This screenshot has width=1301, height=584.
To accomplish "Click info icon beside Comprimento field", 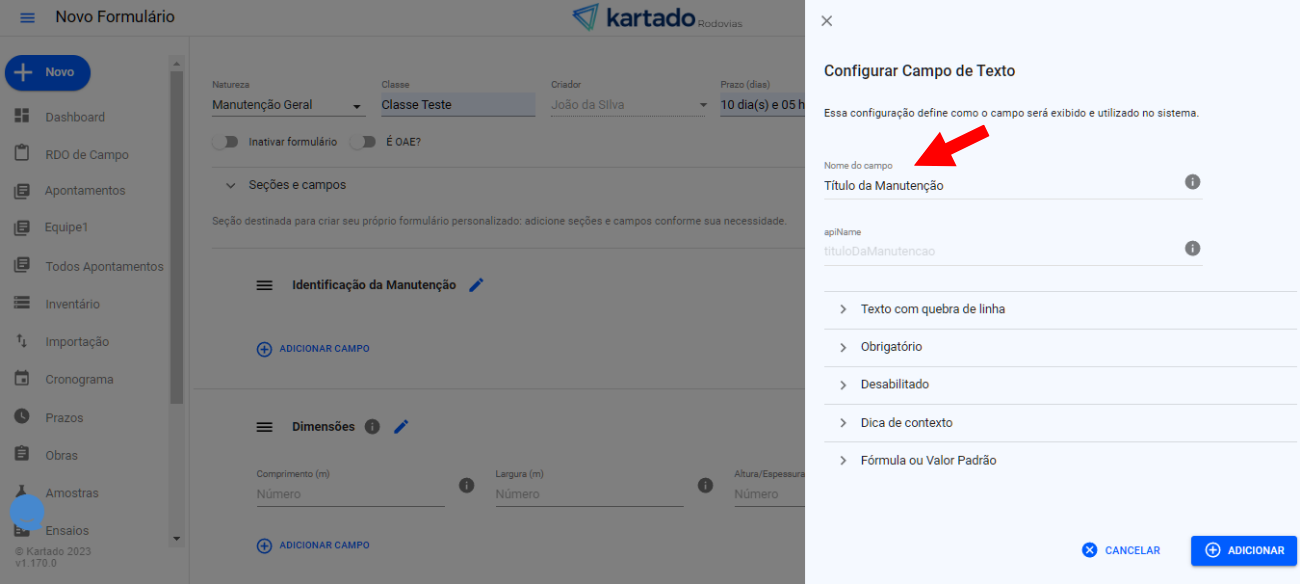I will click(x=466, y=485).
